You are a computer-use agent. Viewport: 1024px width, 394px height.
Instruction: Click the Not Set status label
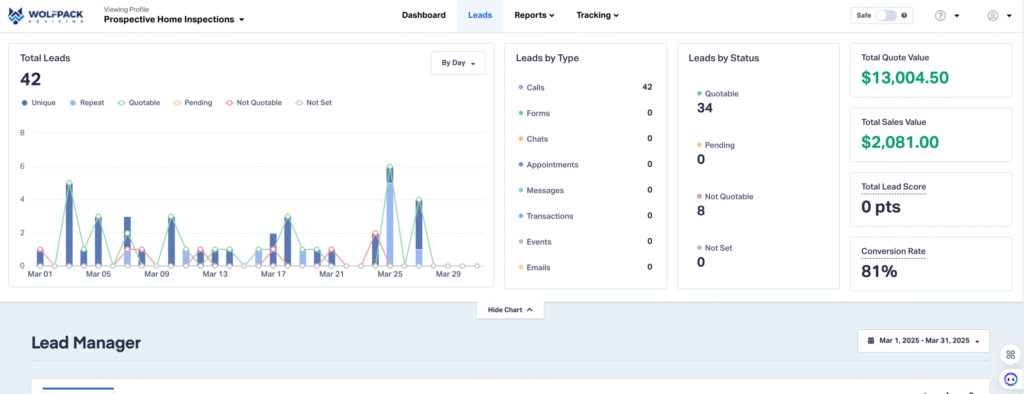tap(718, 248)
